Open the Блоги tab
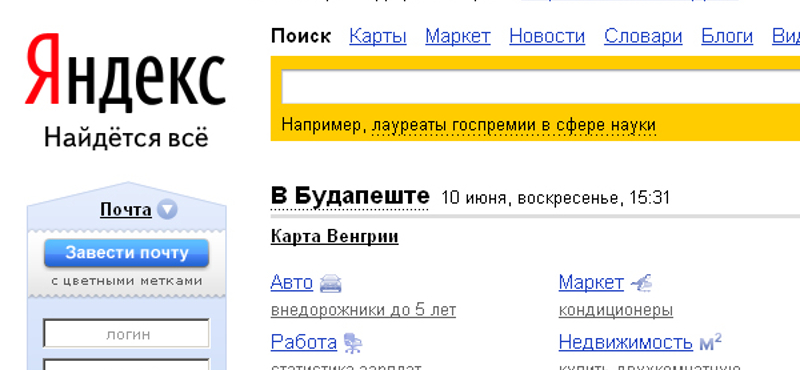 (727, 36)
